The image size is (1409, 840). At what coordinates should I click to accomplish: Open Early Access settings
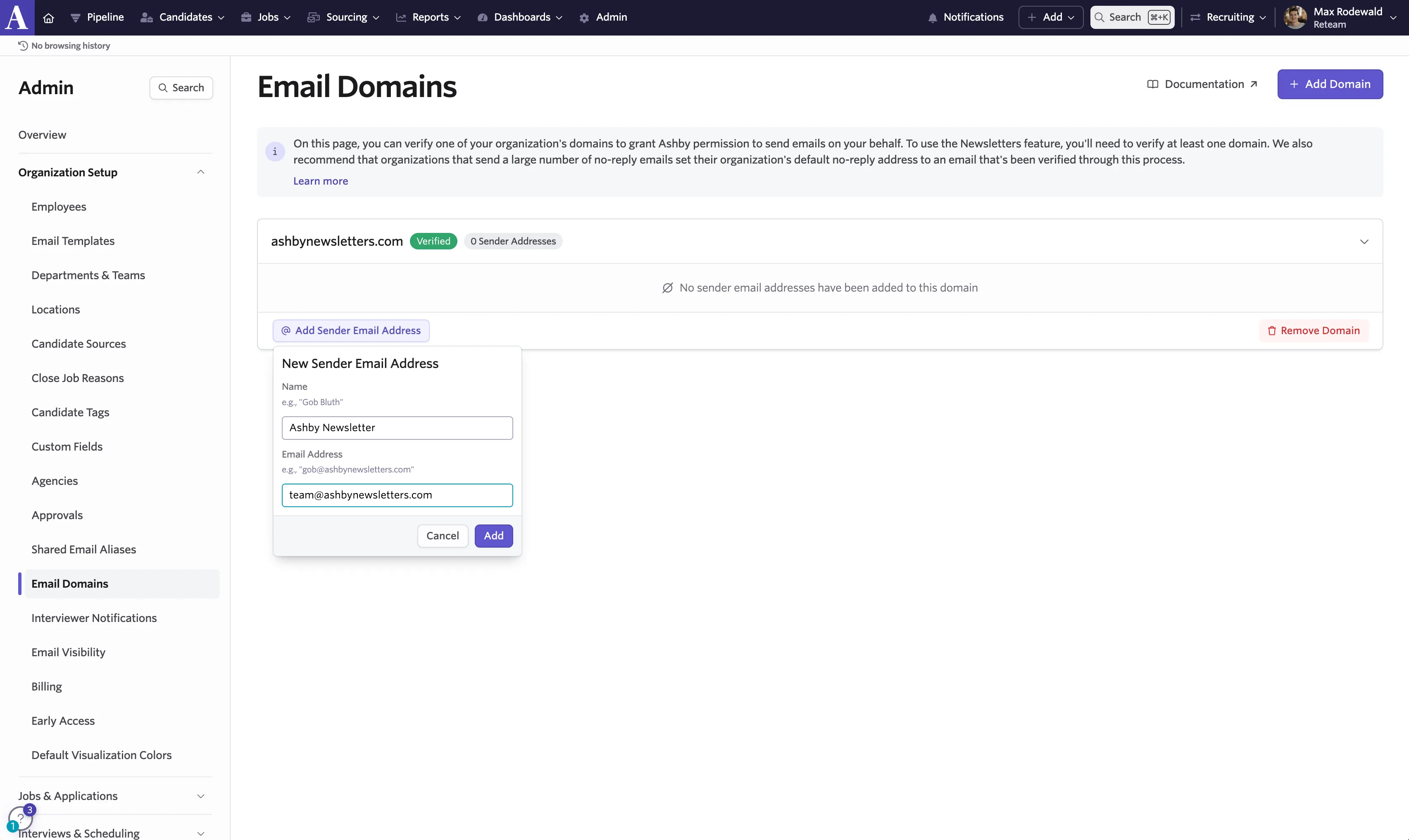[64, 721]
